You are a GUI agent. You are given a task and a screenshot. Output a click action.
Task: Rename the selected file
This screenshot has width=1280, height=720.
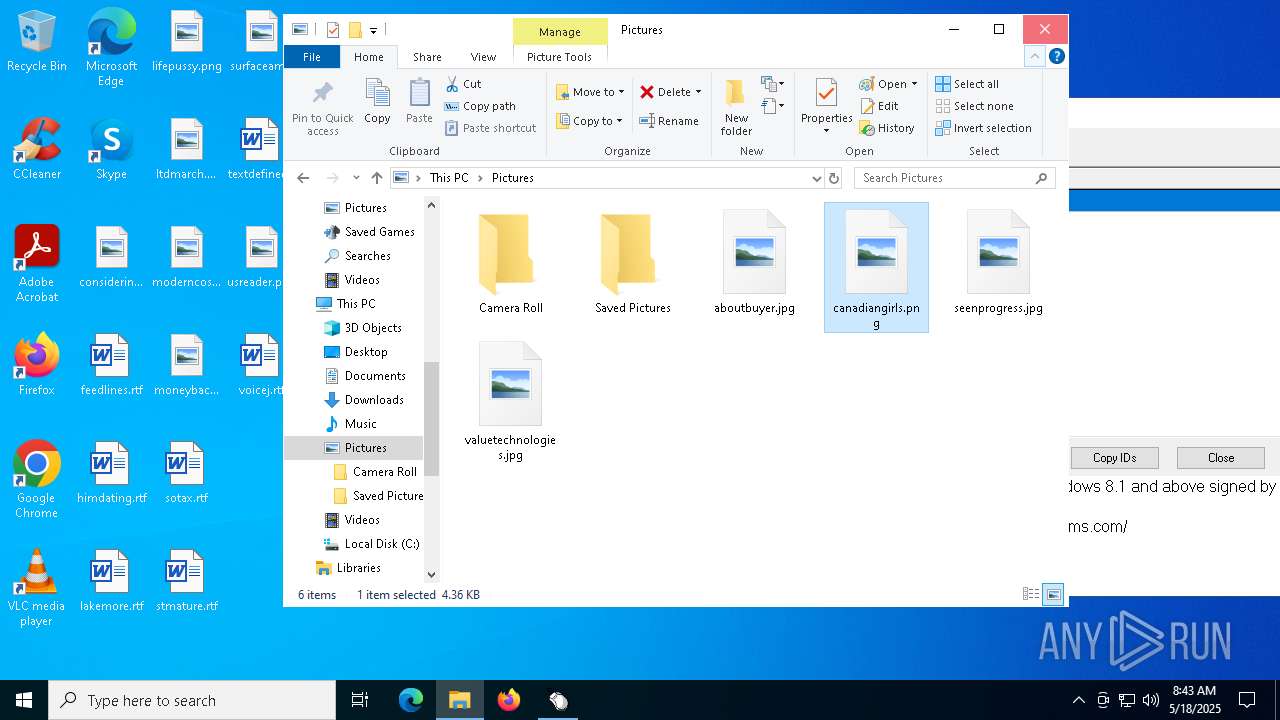(x=669, y=121)
